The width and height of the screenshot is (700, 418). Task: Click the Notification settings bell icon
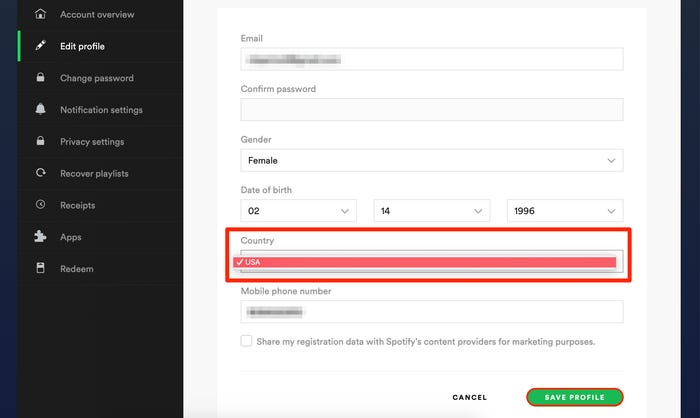40,109
